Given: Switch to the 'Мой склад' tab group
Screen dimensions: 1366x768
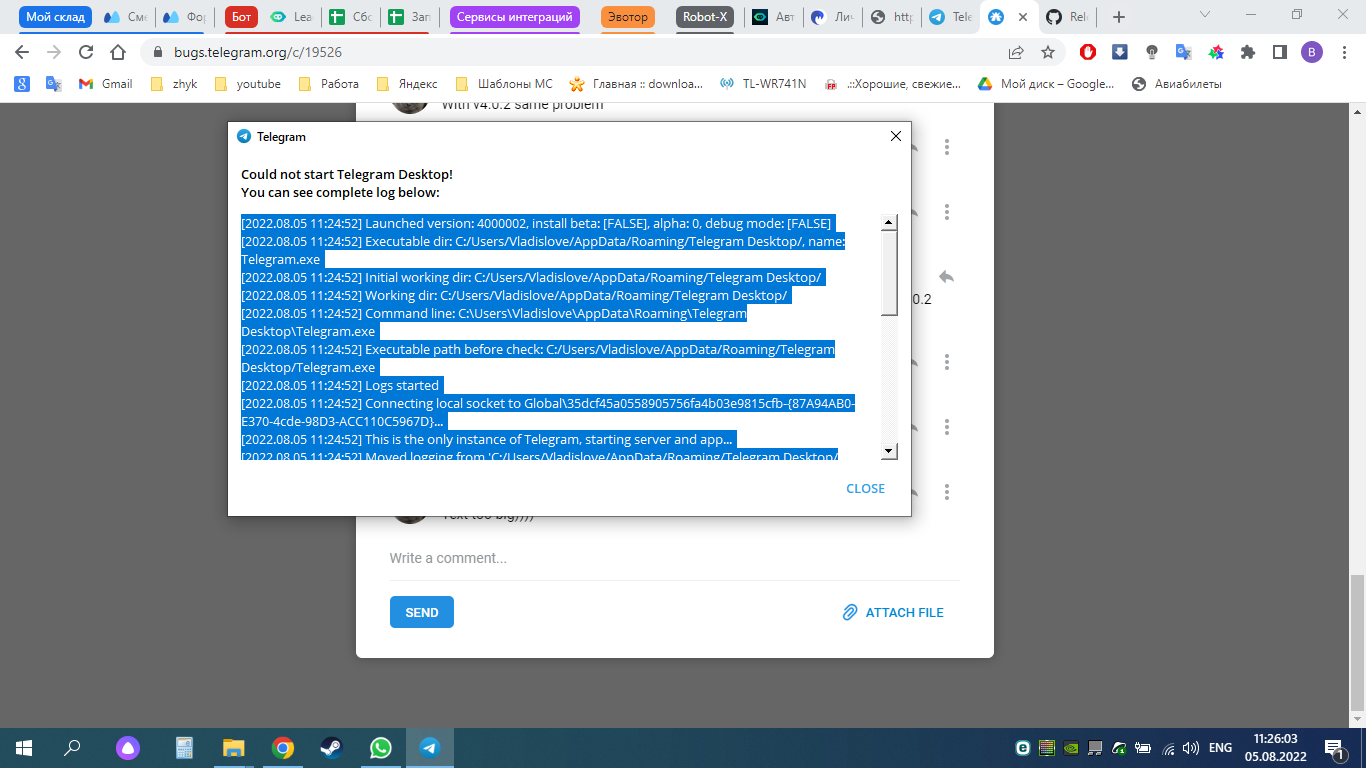Looking at the screenshot, I should (55, 17).
